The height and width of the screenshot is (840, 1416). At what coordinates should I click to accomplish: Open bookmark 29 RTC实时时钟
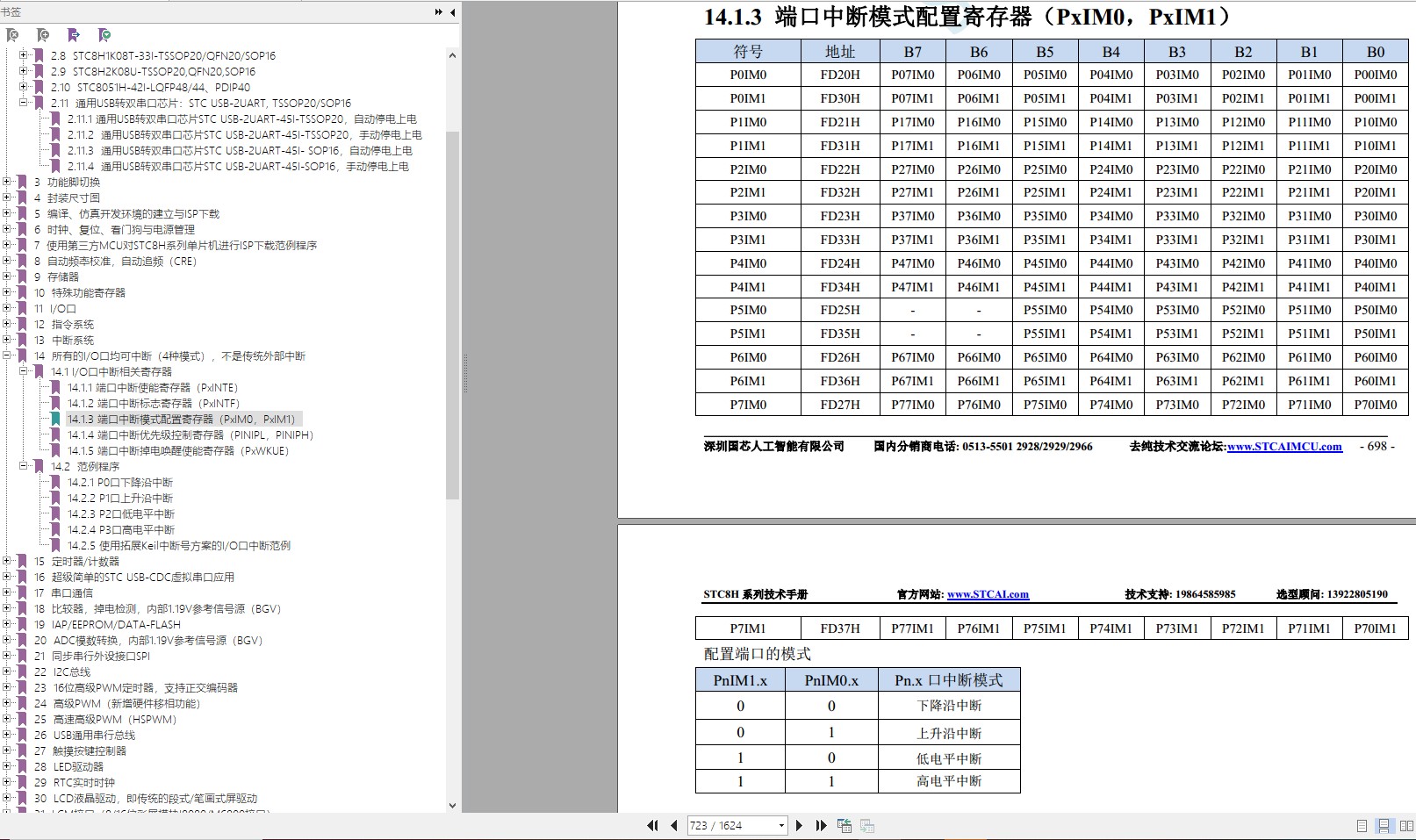[75, 782]
